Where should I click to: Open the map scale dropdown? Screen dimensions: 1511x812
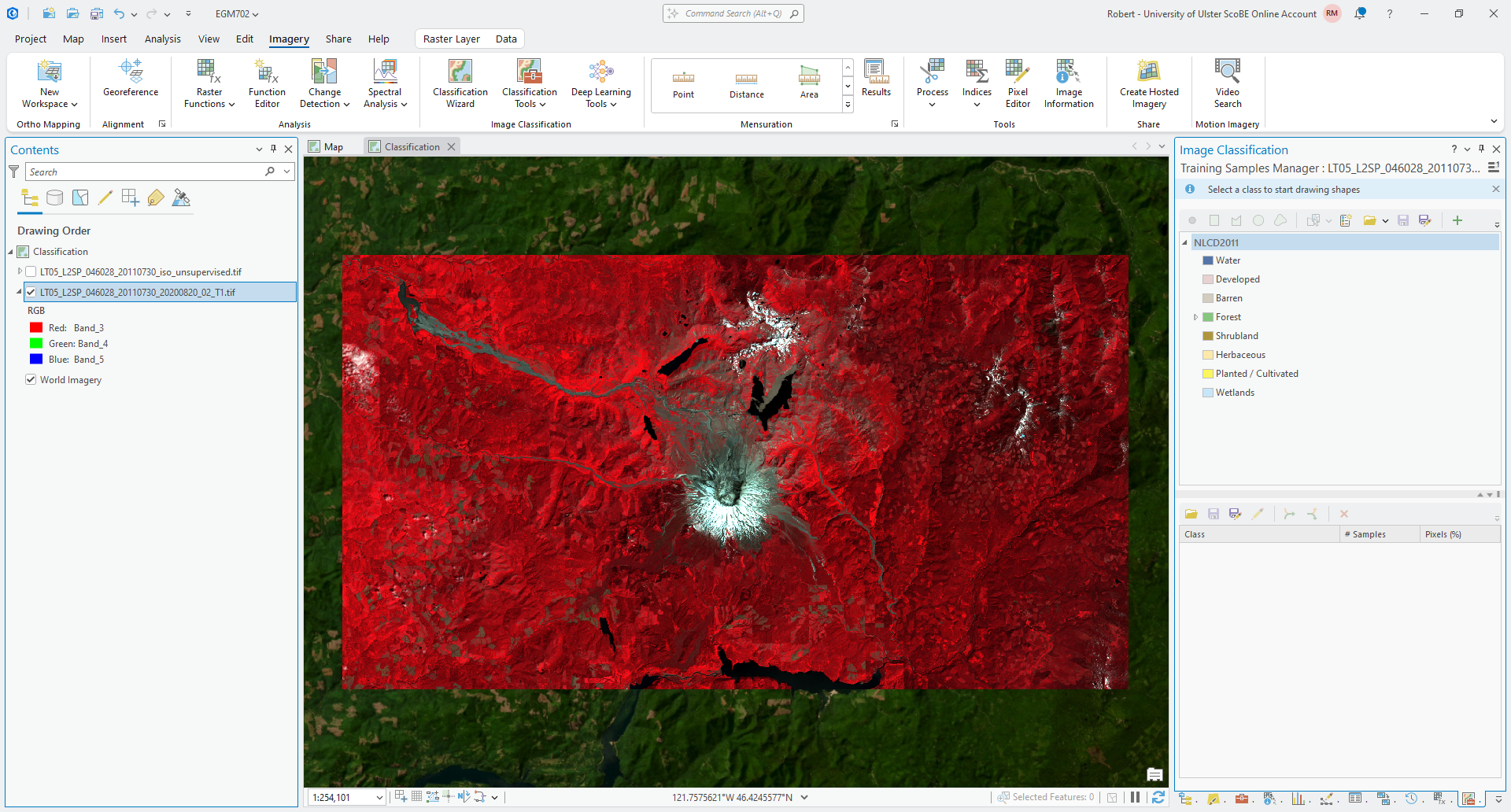coord(379,798)
